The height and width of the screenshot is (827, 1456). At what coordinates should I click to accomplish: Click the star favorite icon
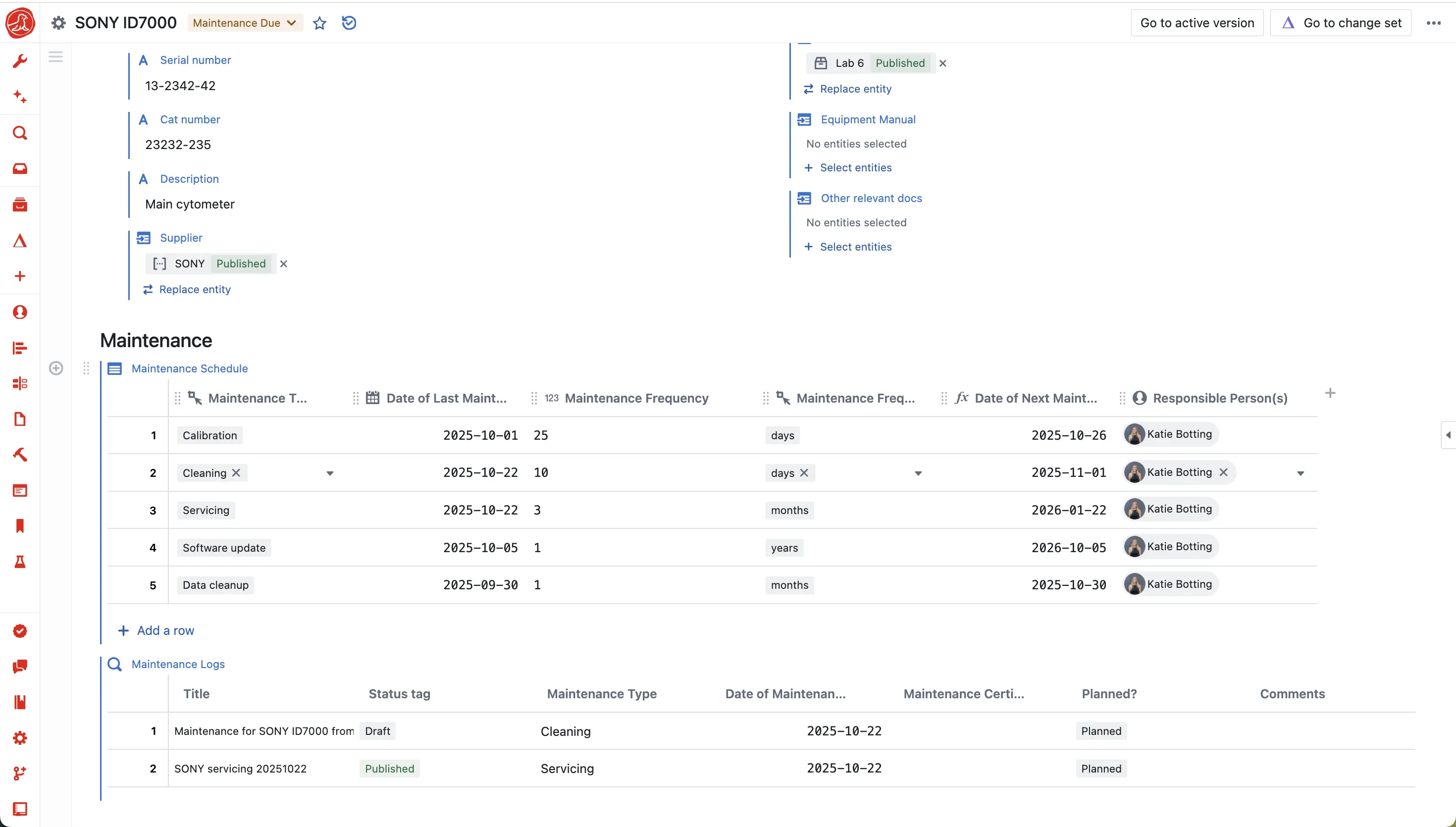click(320, 23)
